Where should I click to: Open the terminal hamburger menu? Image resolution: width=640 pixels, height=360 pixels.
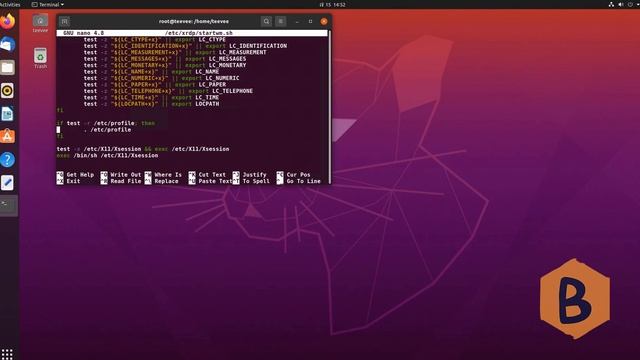pos(280,21)
